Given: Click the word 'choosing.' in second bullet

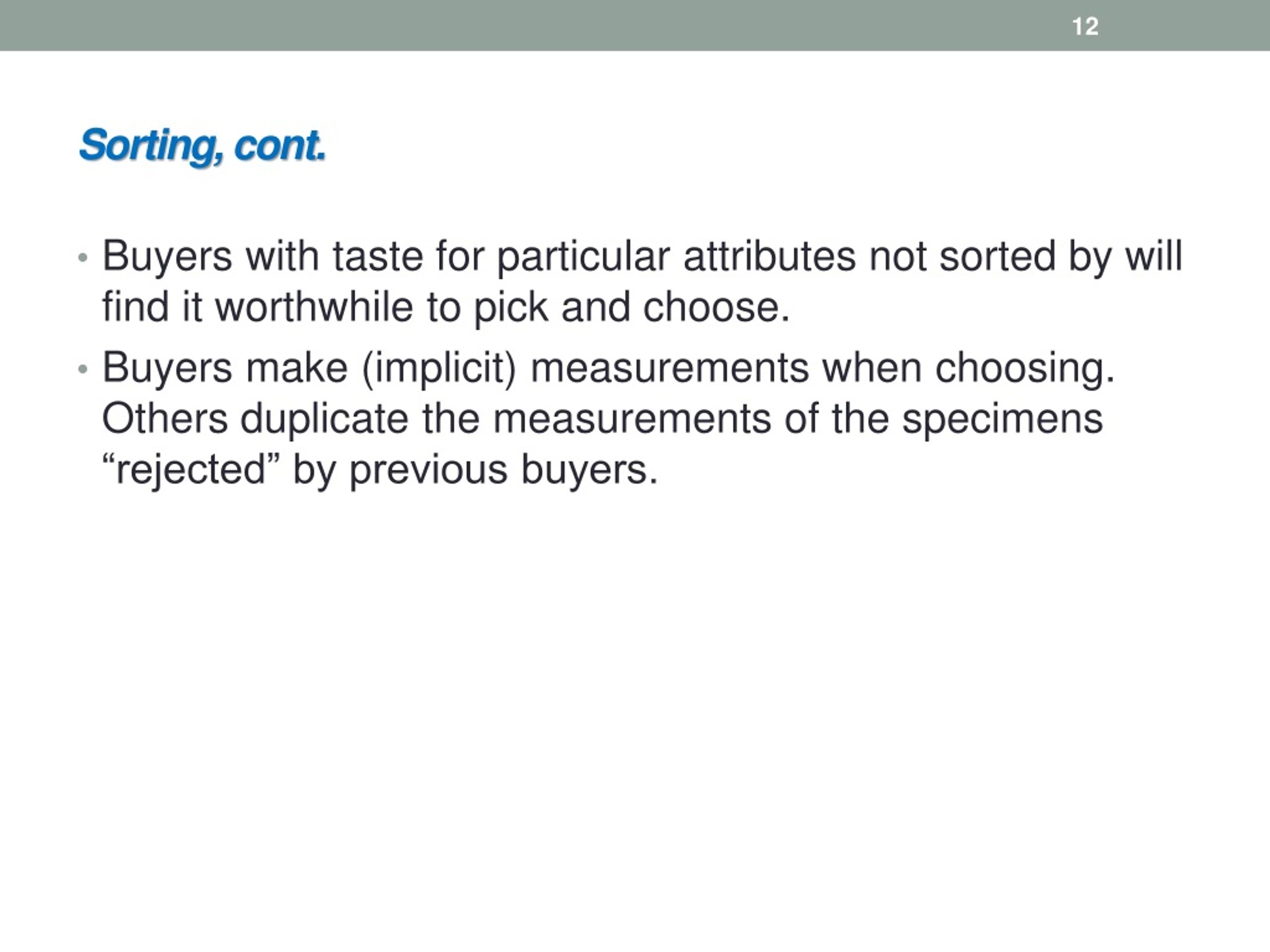Looking at the screenshot, I should 1025,368.
